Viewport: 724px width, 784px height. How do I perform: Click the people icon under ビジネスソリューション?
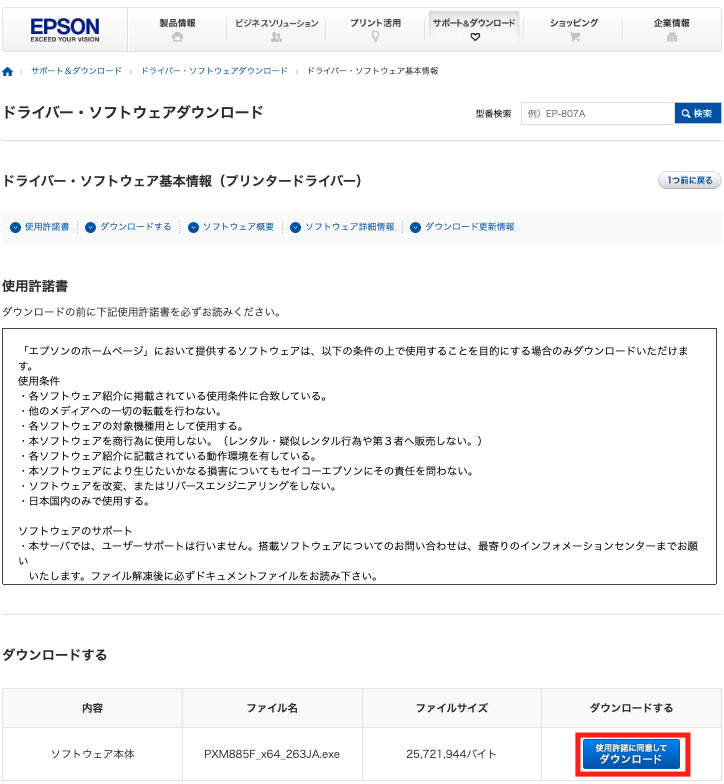point(276,37)
